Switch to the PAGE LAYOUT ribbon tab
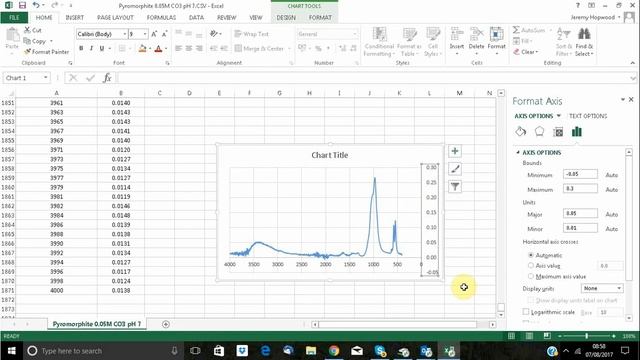The image size is (640, 360). click(x=115, y=18)
